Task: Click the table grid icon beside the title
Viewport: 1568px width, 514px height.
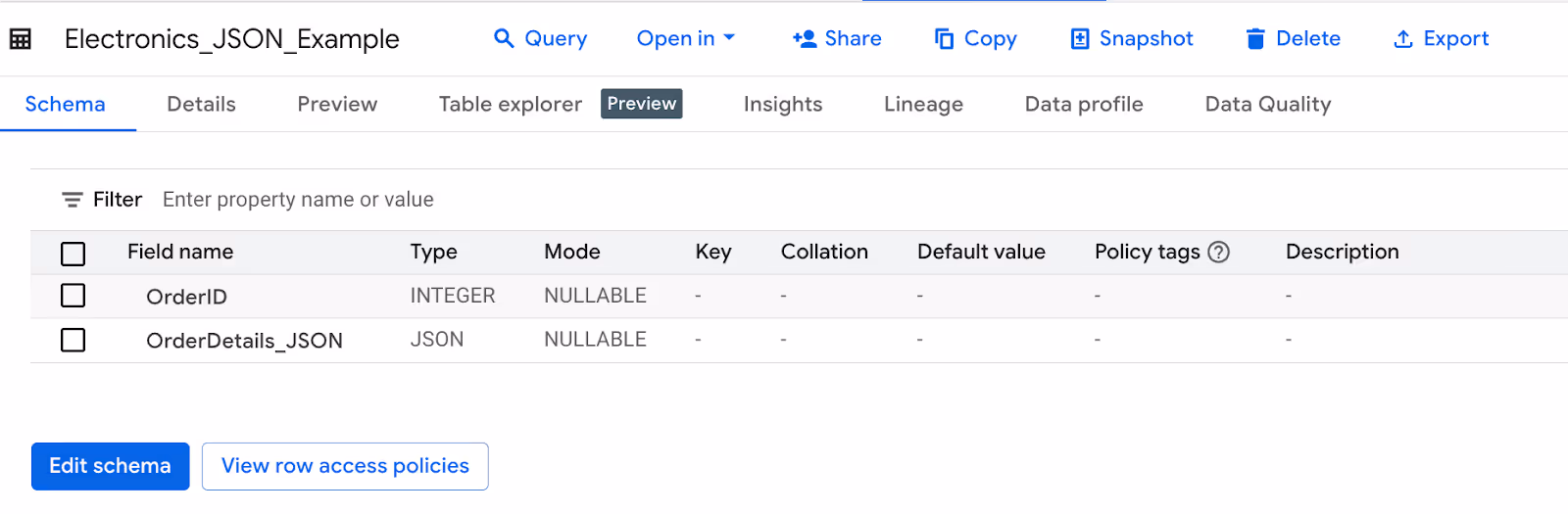Action: tap(21, 38)
